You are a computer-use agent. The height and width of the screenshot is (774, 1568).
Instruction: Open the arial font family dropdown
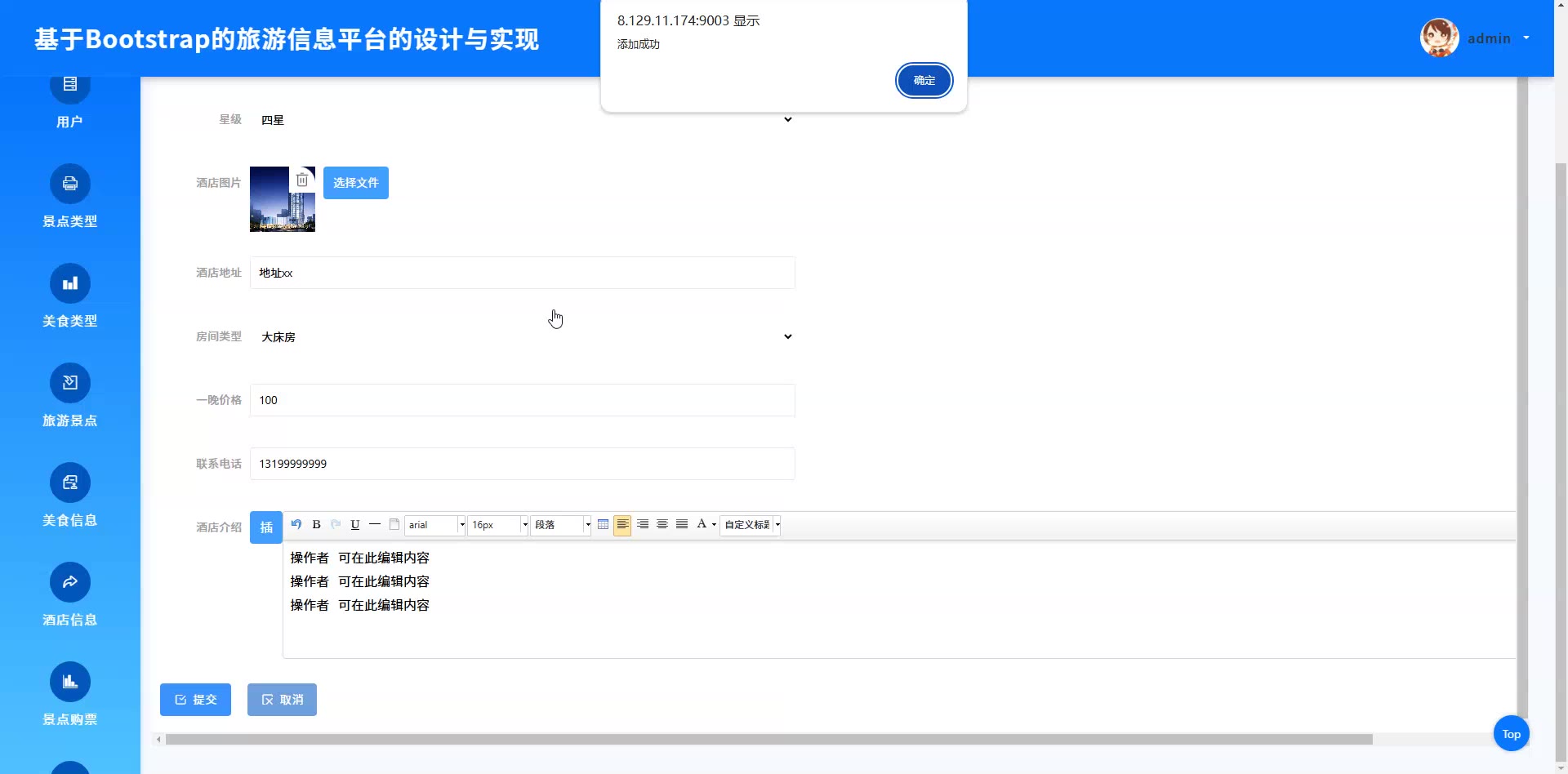(x=435, y=525)
